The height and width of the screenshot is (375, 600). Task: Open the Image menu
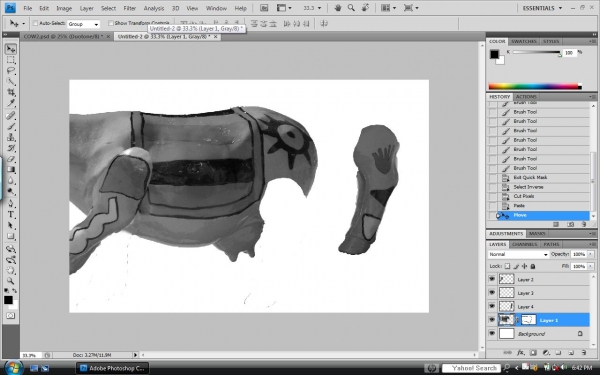click(x=64, y=8)
